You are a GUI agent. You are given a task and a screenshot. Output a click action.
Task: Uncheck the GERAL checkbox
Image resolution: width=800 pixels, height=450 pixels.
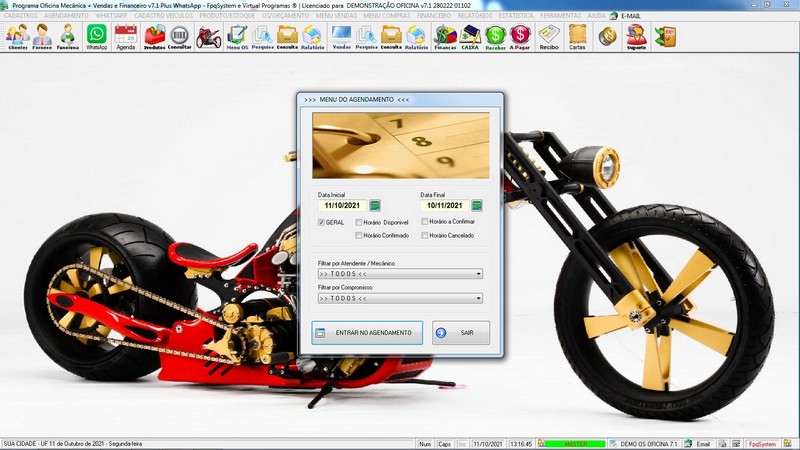click(x=321, y=222)
